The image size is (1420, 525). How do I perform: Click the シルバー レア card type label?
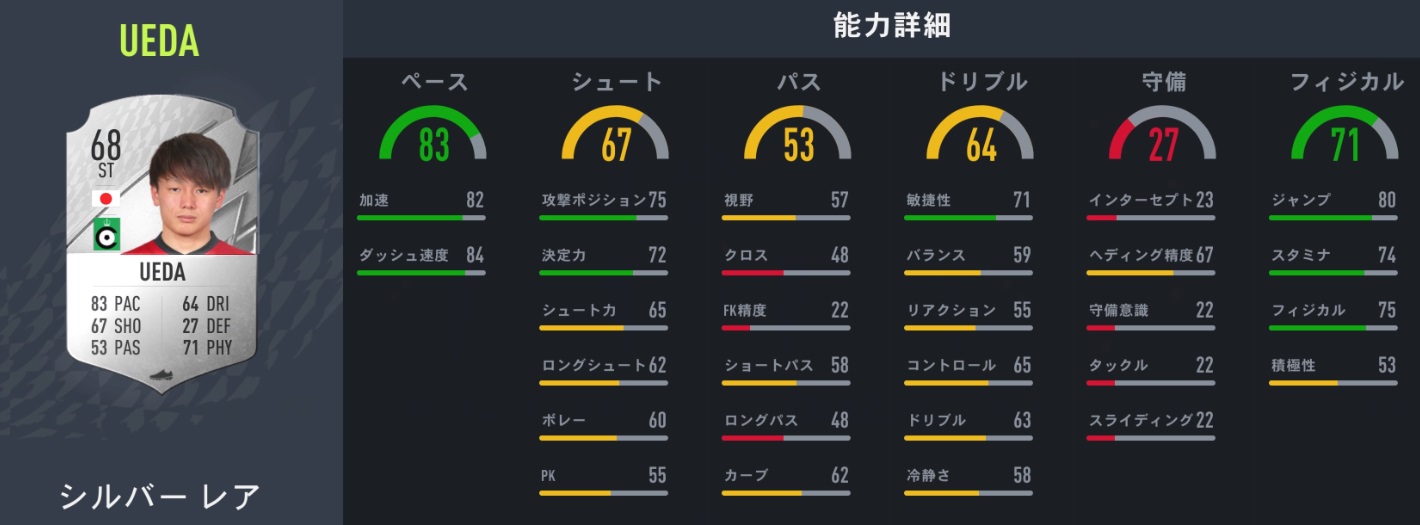coord(160,496)
